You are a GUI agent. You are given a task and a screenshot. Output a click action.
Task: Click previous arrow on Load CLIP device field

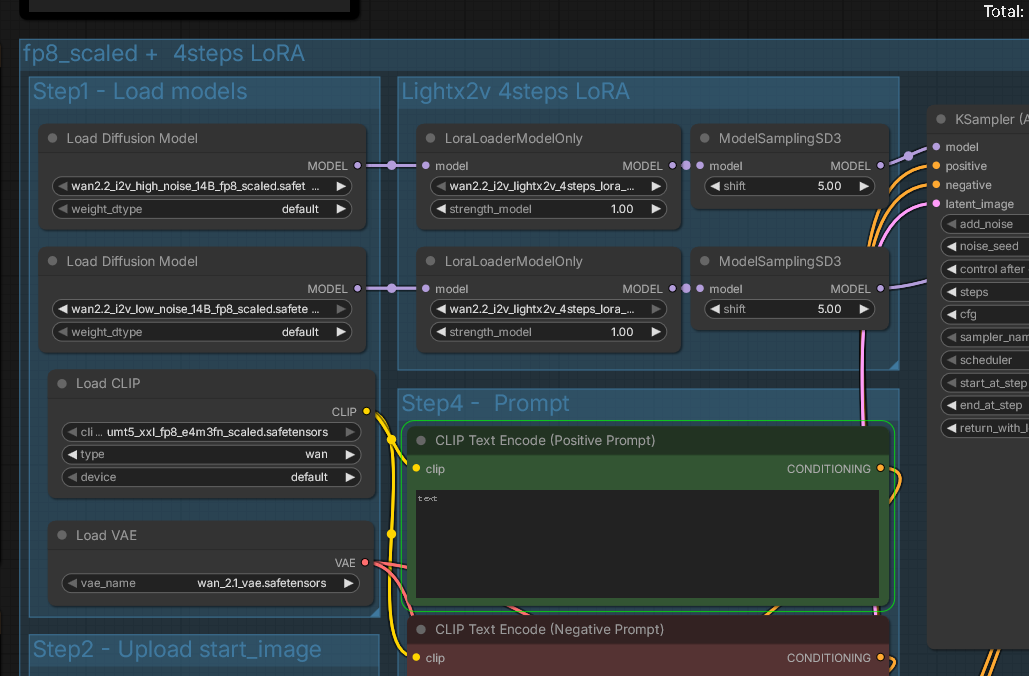tap(72, 477)
